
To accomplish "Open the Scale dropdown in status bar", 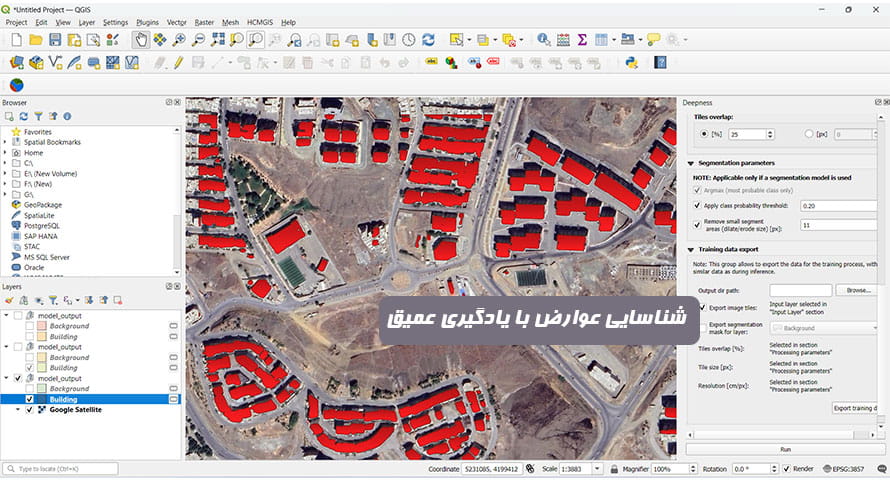I will tap(597, 469).
